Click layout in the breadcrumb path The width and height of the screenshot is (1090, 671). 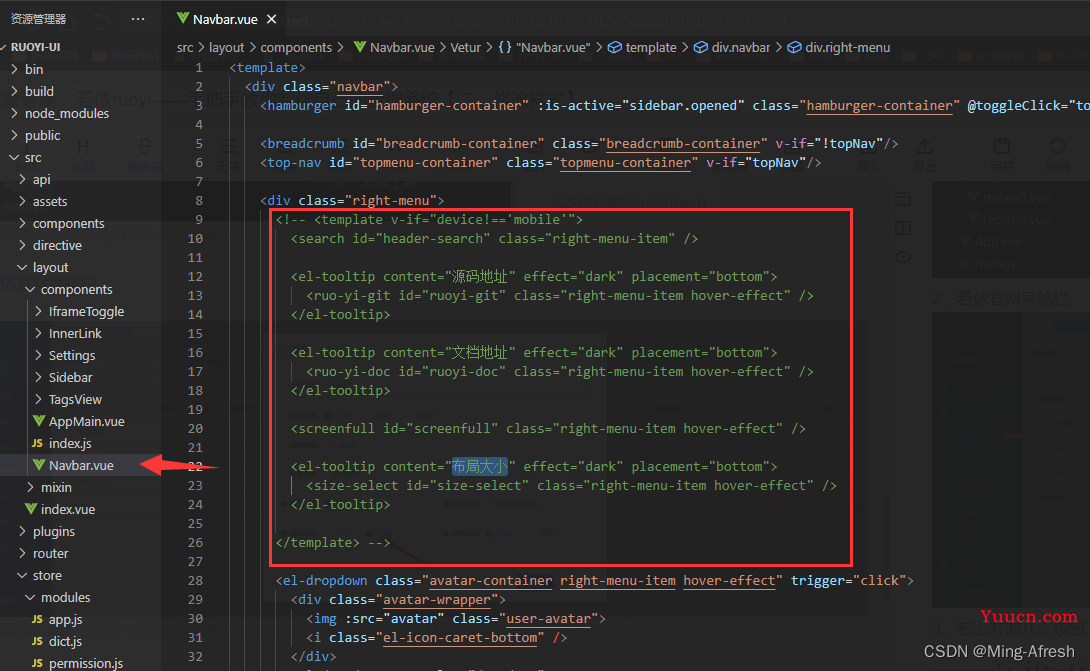[227, 47]
